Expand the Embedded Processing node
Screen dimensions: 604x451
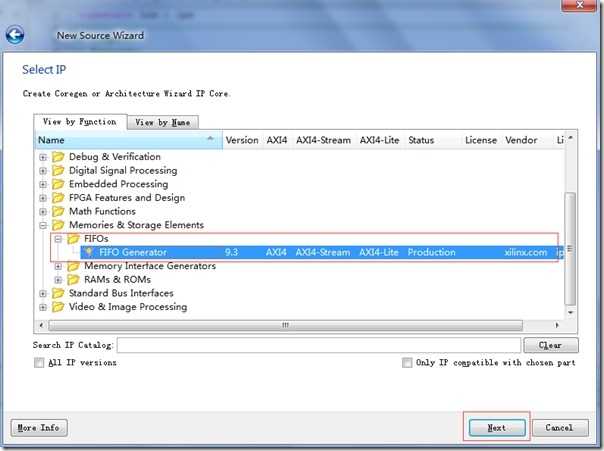43,184
